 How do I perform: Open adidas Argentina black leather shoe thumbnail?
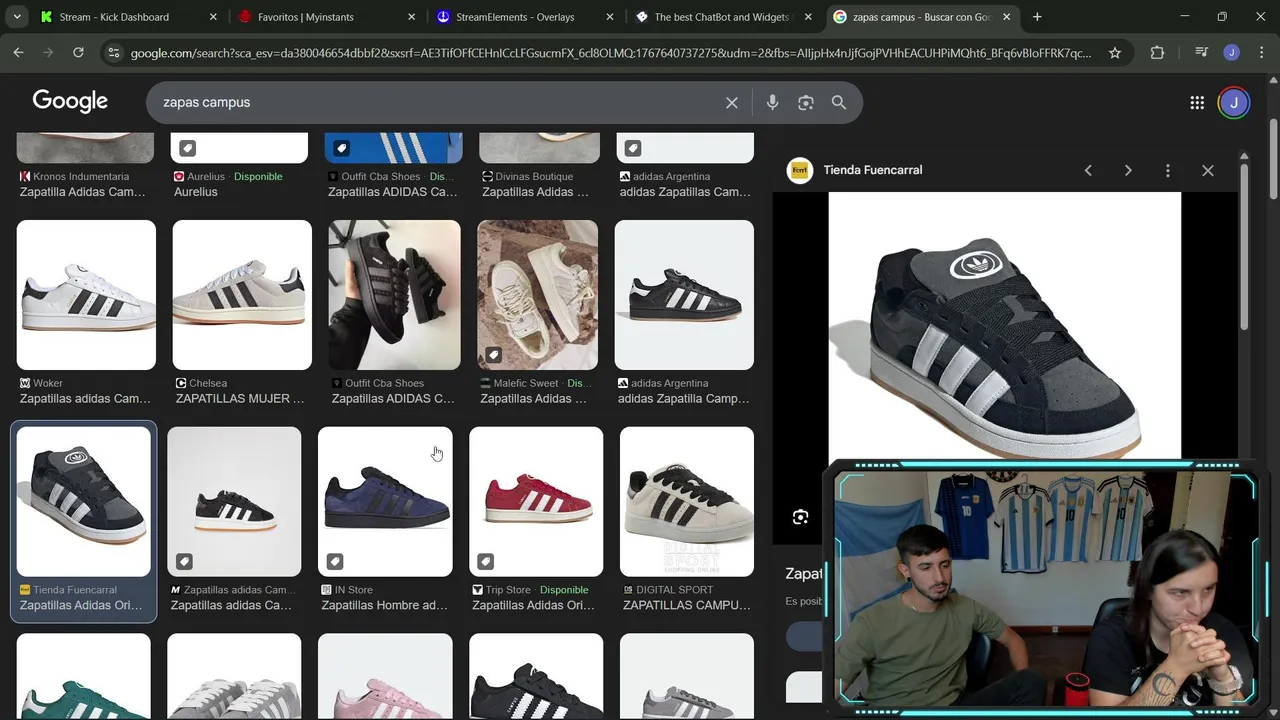(684, 295)
